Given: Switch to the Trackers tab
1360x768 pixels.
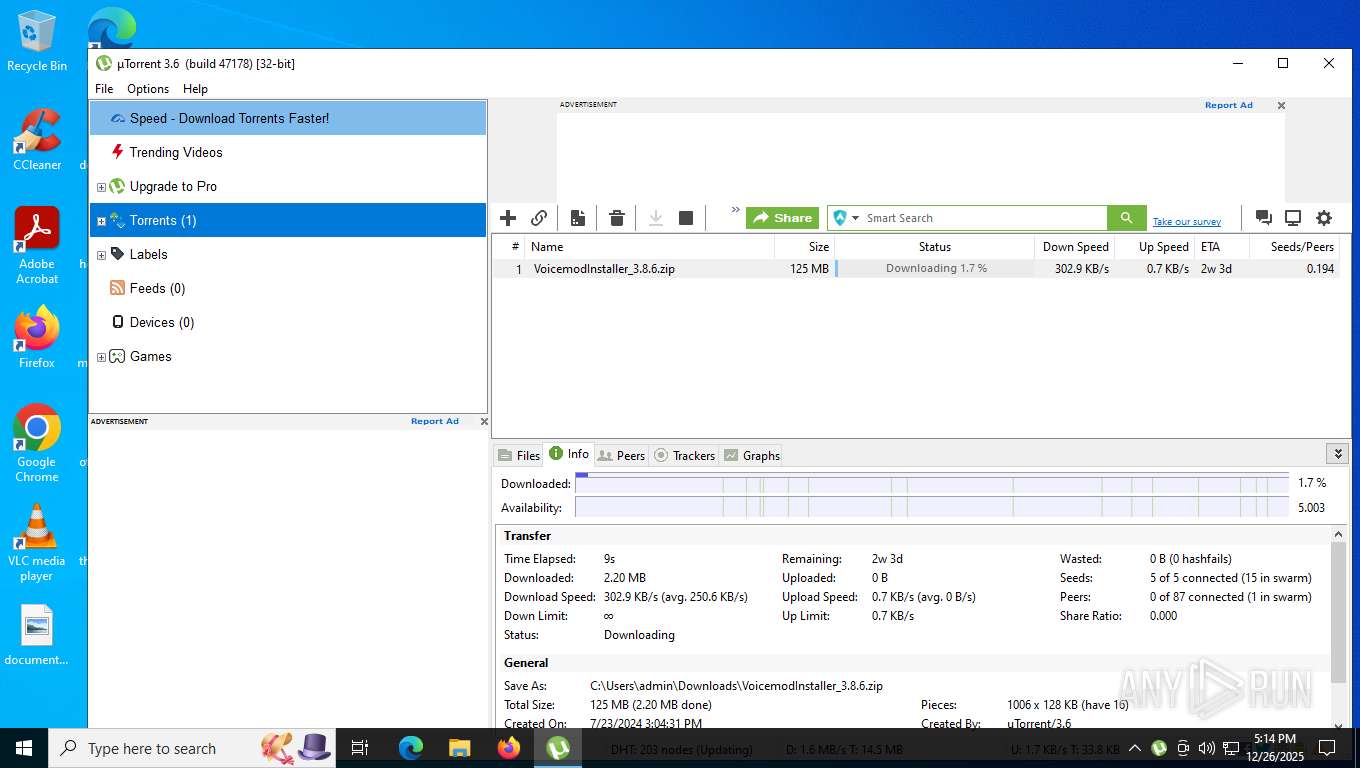Looking at the screenshot, I should 684,455.
